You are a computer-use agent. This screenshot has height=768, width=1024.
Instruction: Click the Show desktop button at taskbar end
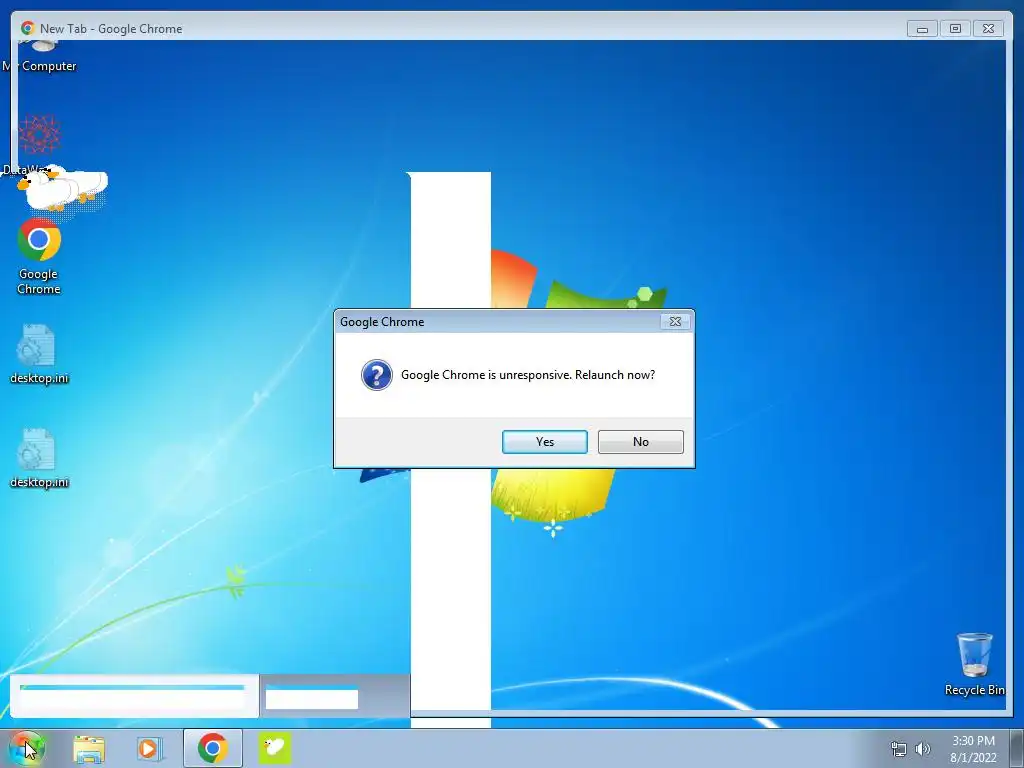point(1017,748)
